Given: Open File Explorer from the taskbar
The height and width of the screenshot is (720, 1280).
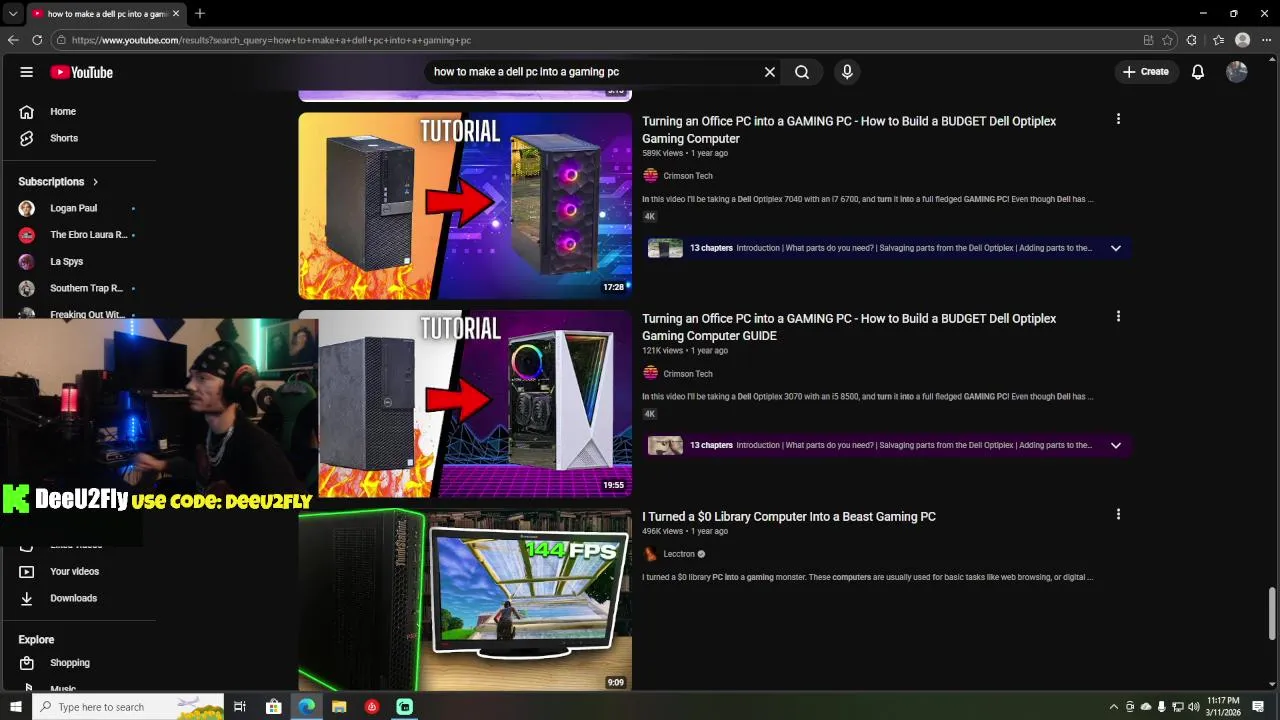Looking at the screenshot, I should 339,707.
